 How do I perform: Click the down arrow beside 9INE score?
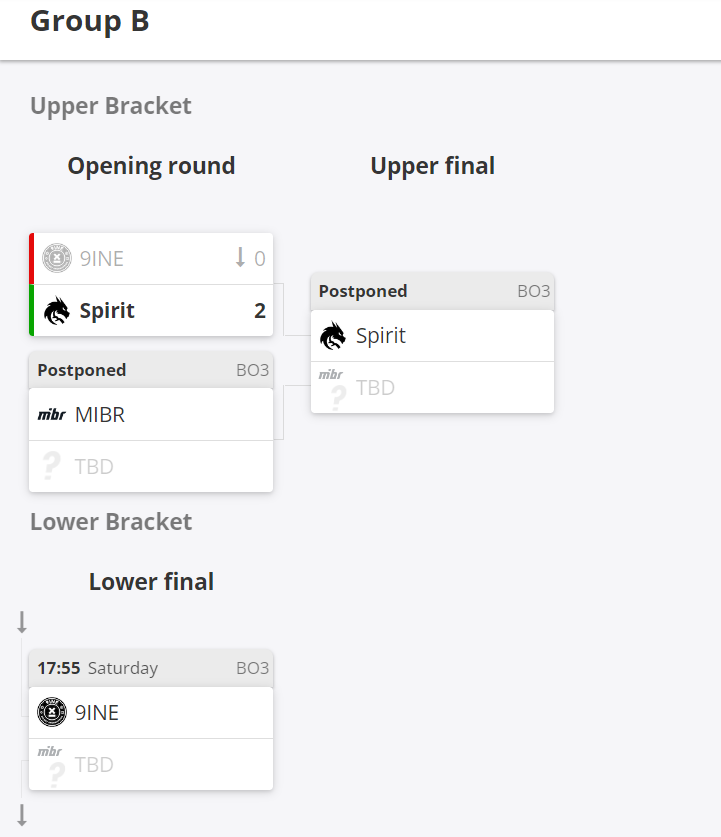click(x=239, y=258)
